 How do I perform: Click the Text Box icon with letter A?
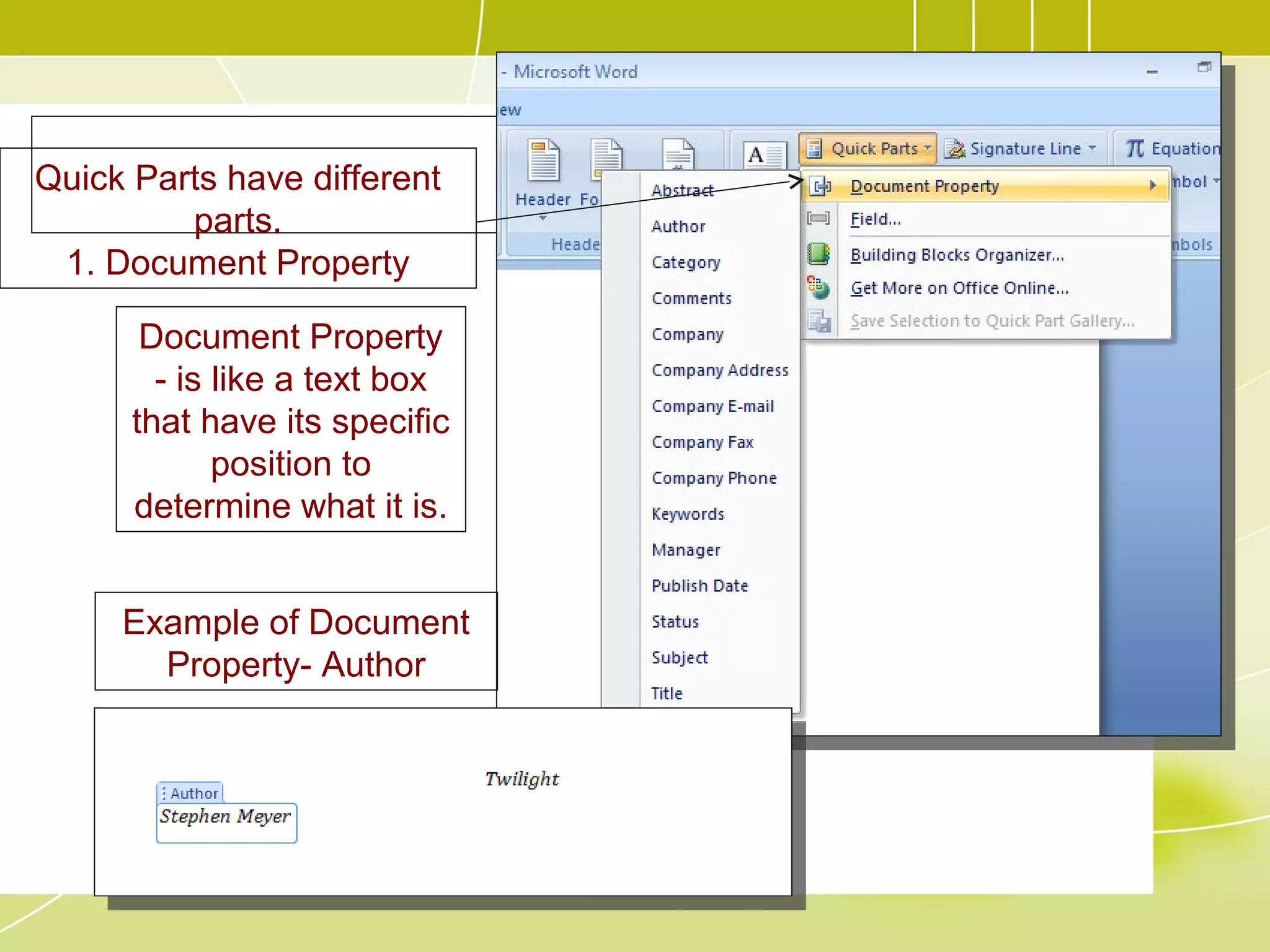764,155
